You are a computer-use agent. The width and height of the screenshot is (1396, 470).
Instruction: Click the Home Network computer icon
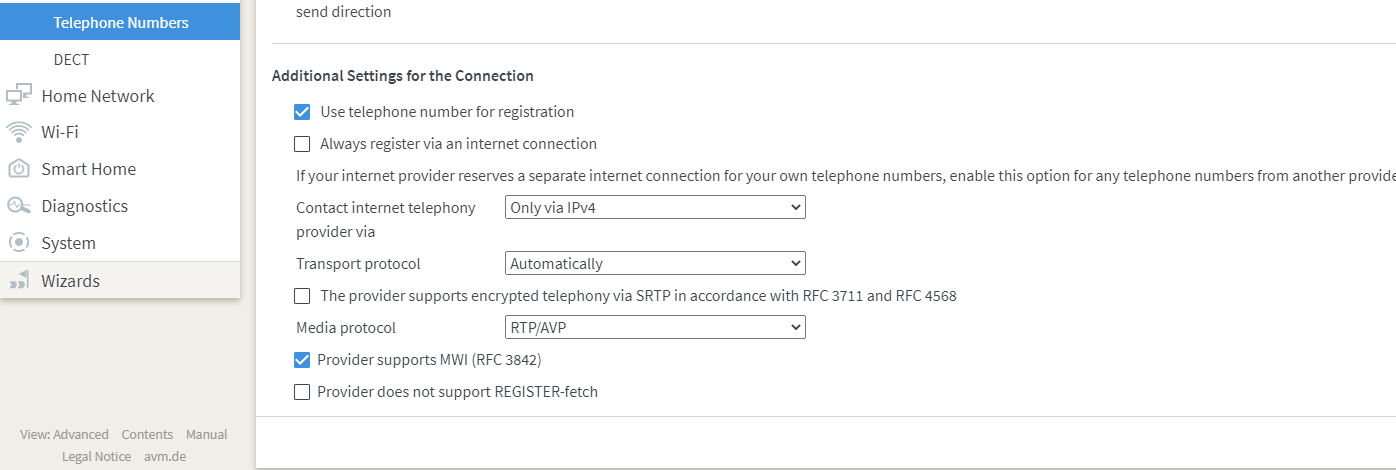tap(18, 96)
